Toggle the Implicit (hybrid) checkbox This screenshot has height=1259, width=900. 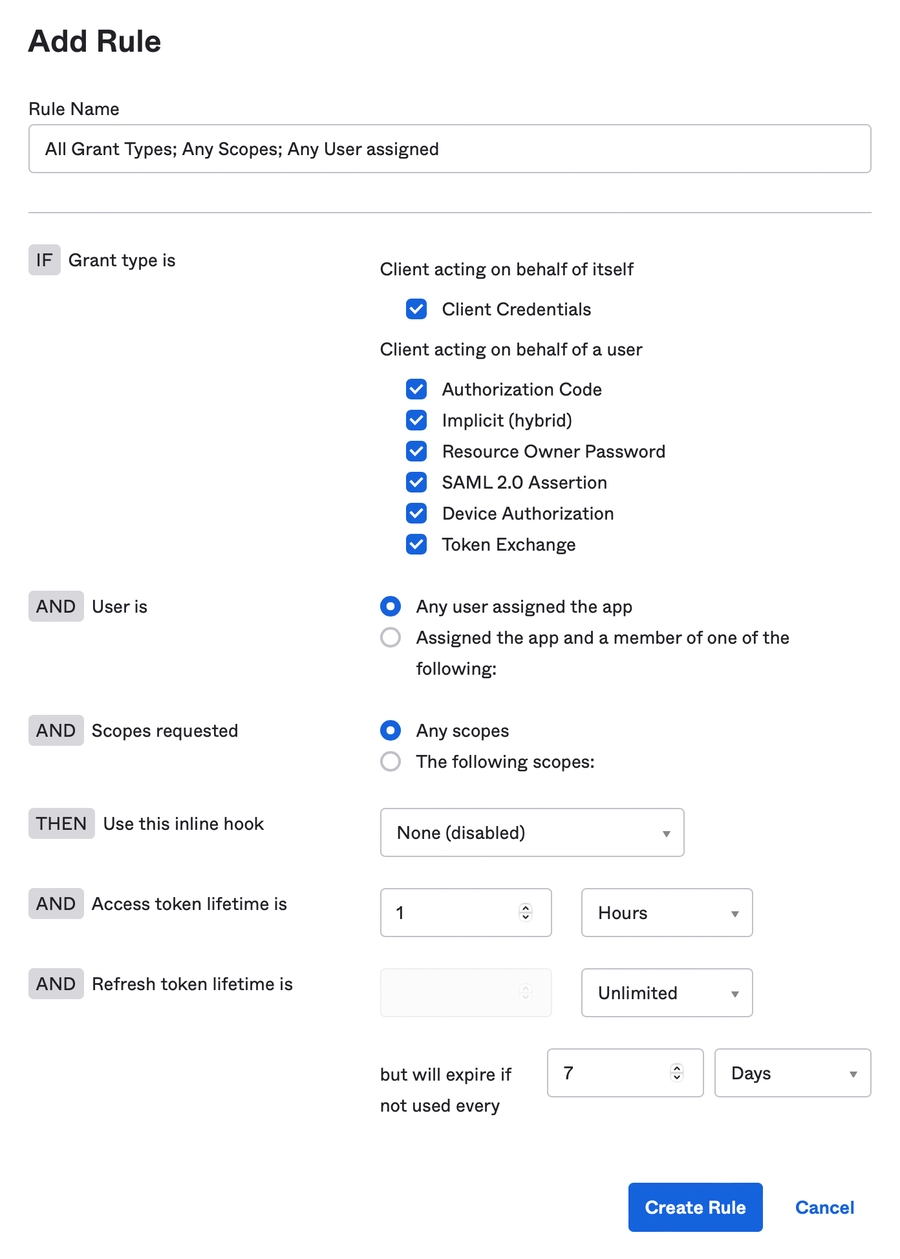pos(416,420)
